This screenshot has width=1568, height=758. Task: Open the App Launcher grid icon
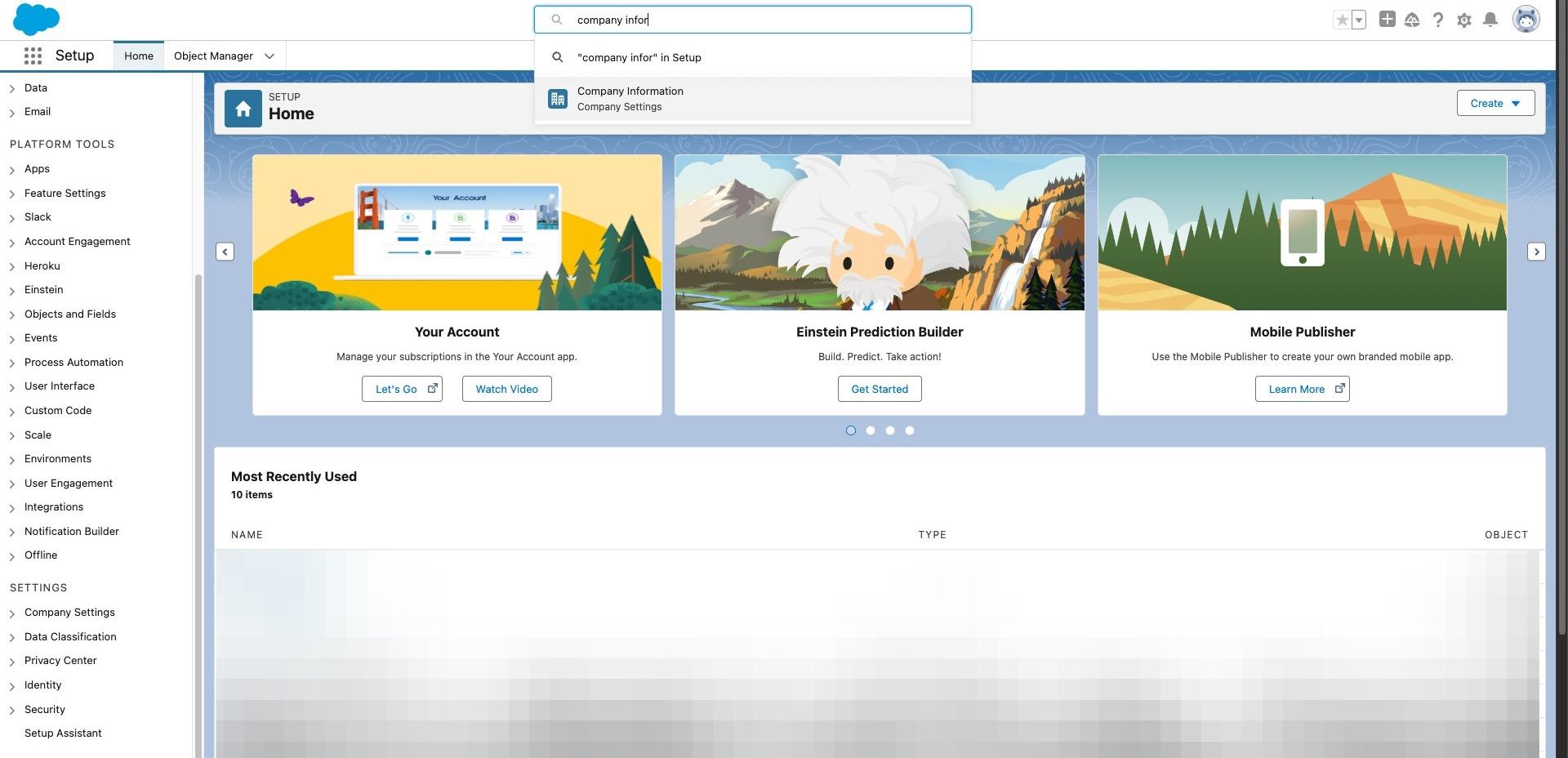33,56
